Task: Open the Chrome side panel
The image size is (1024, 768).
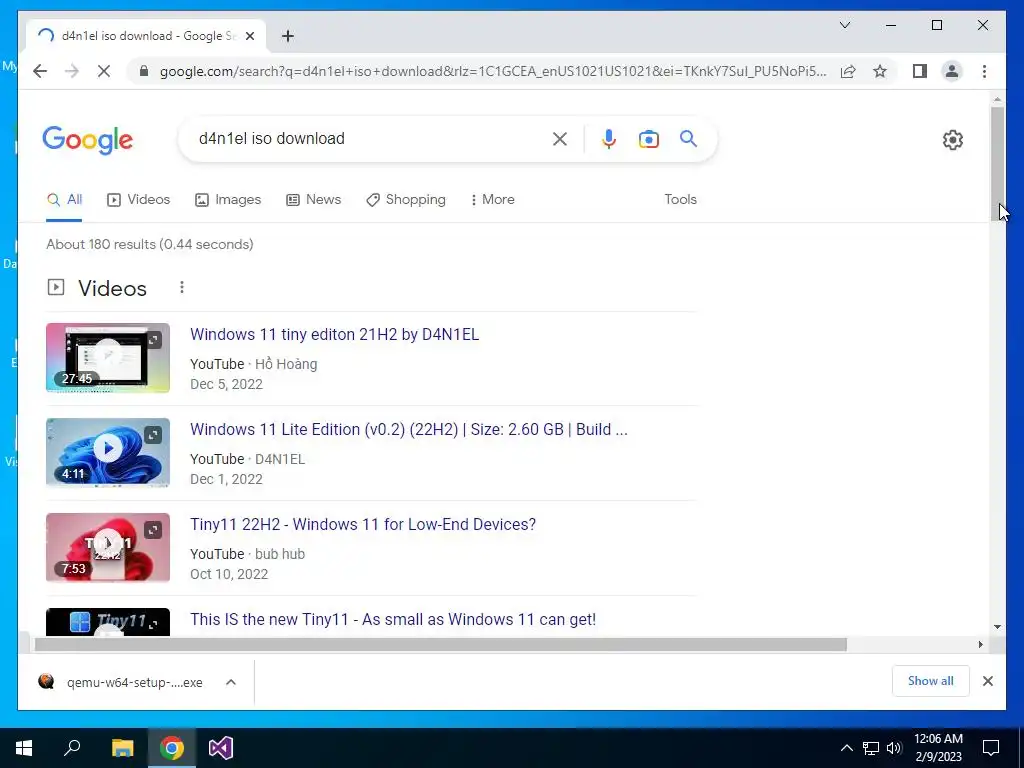Action: [x=920, y=71]
